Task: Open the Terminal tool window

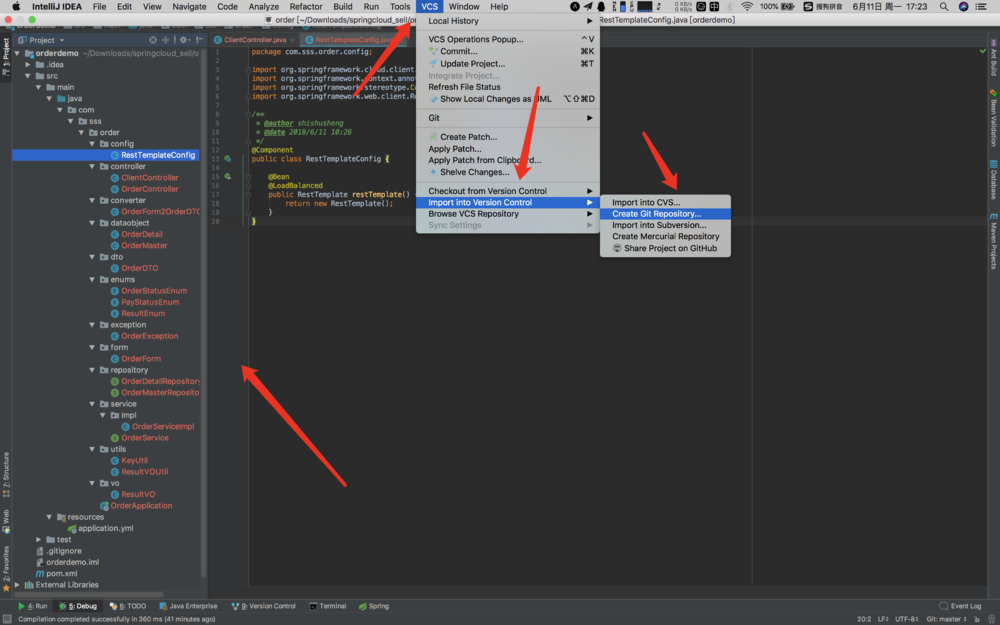Action: pyautogui.click(x=328, y=606)
